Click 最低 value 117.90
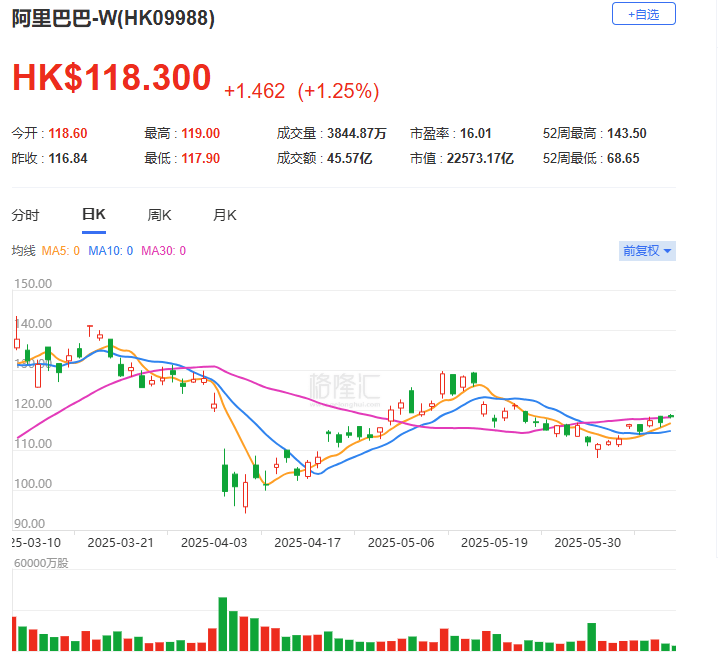 tap(201, 158)
